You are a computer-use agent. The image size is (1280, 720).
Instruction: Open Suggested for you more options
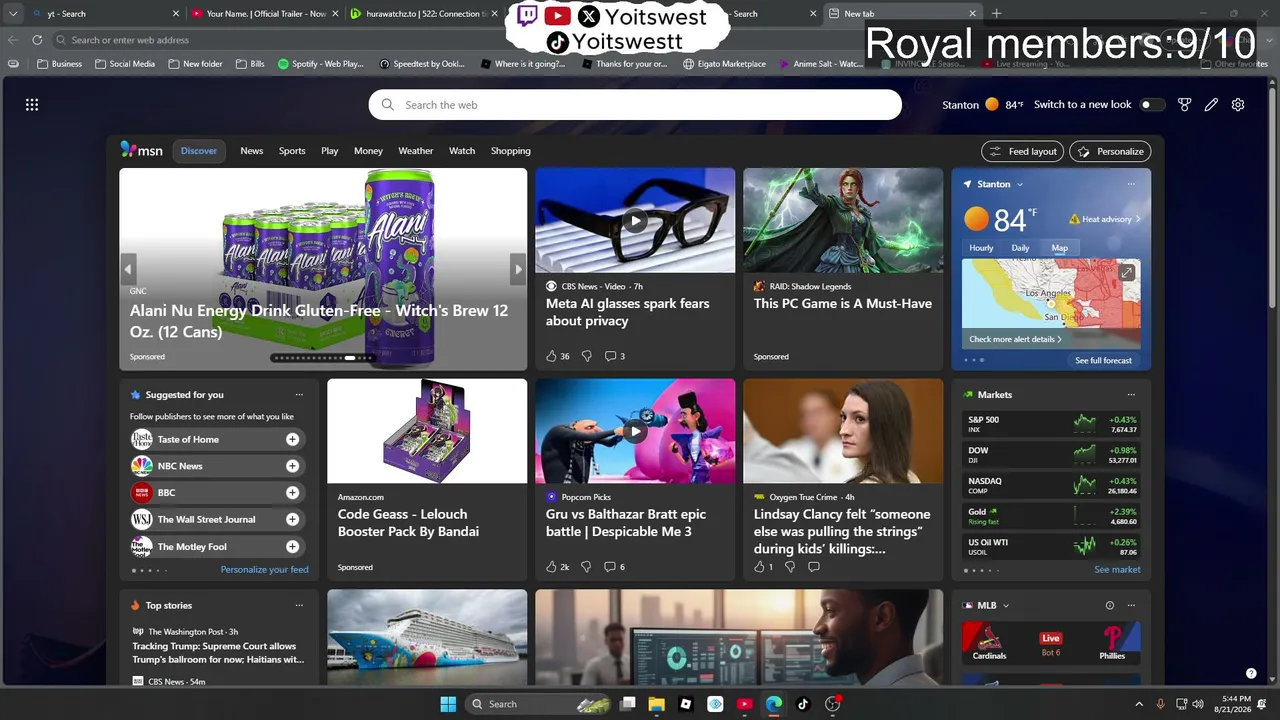click(x=299, y=394)
